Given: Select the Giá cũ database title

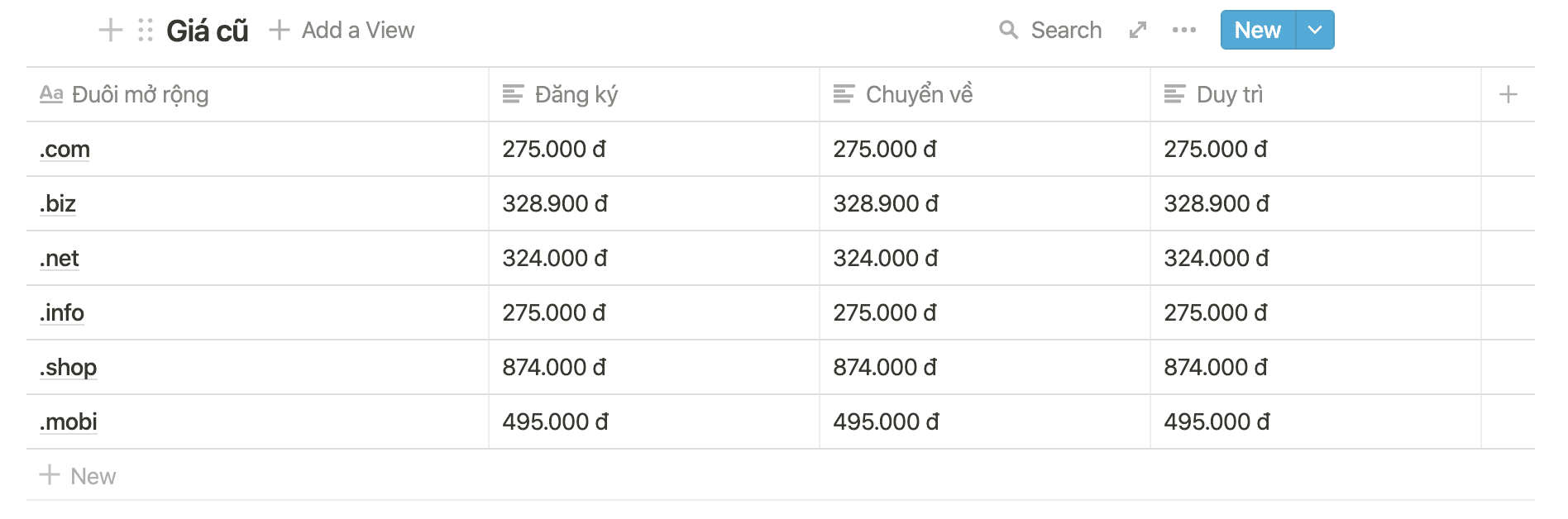Looking at the screenshot, I should pos(207,31).
